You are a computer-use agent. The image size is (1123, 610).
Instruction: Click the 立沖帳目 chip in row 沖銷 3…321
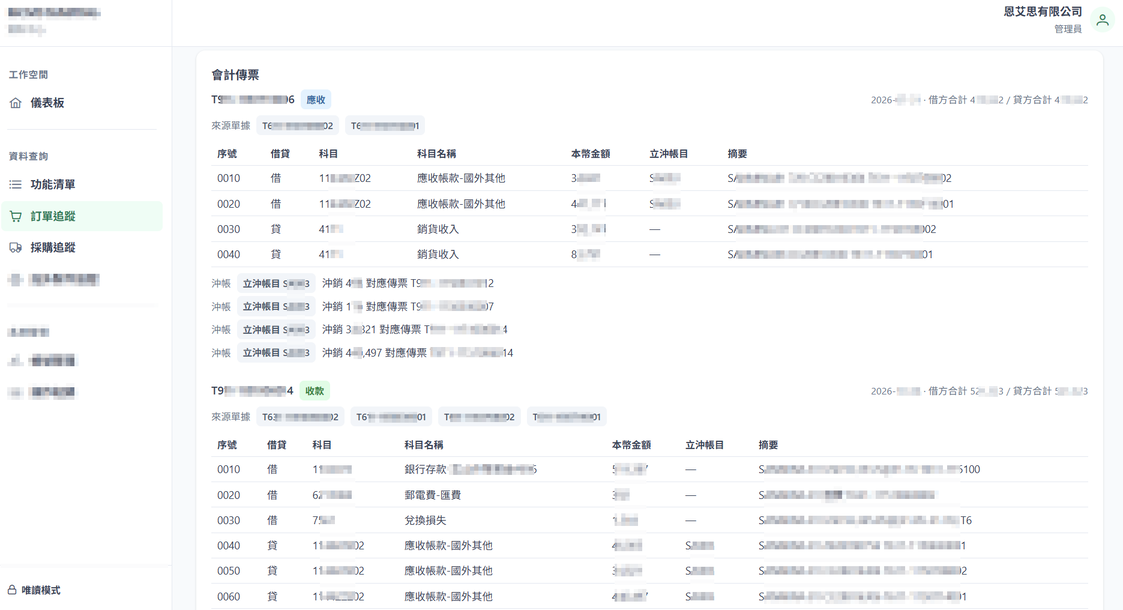click(x=276, y=330)
